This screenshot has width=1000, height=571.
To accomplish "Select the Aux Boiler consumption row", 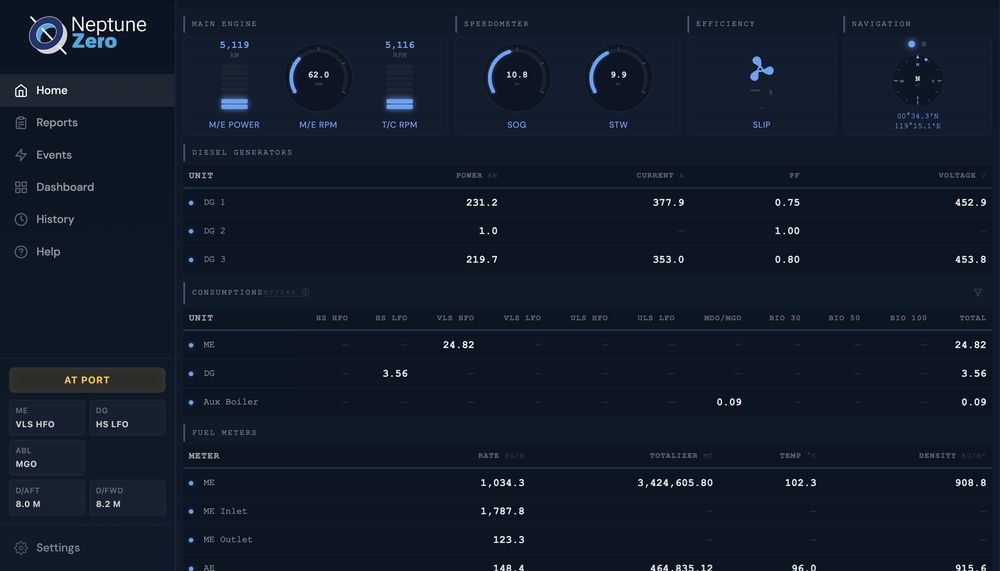I will point(587,402).
